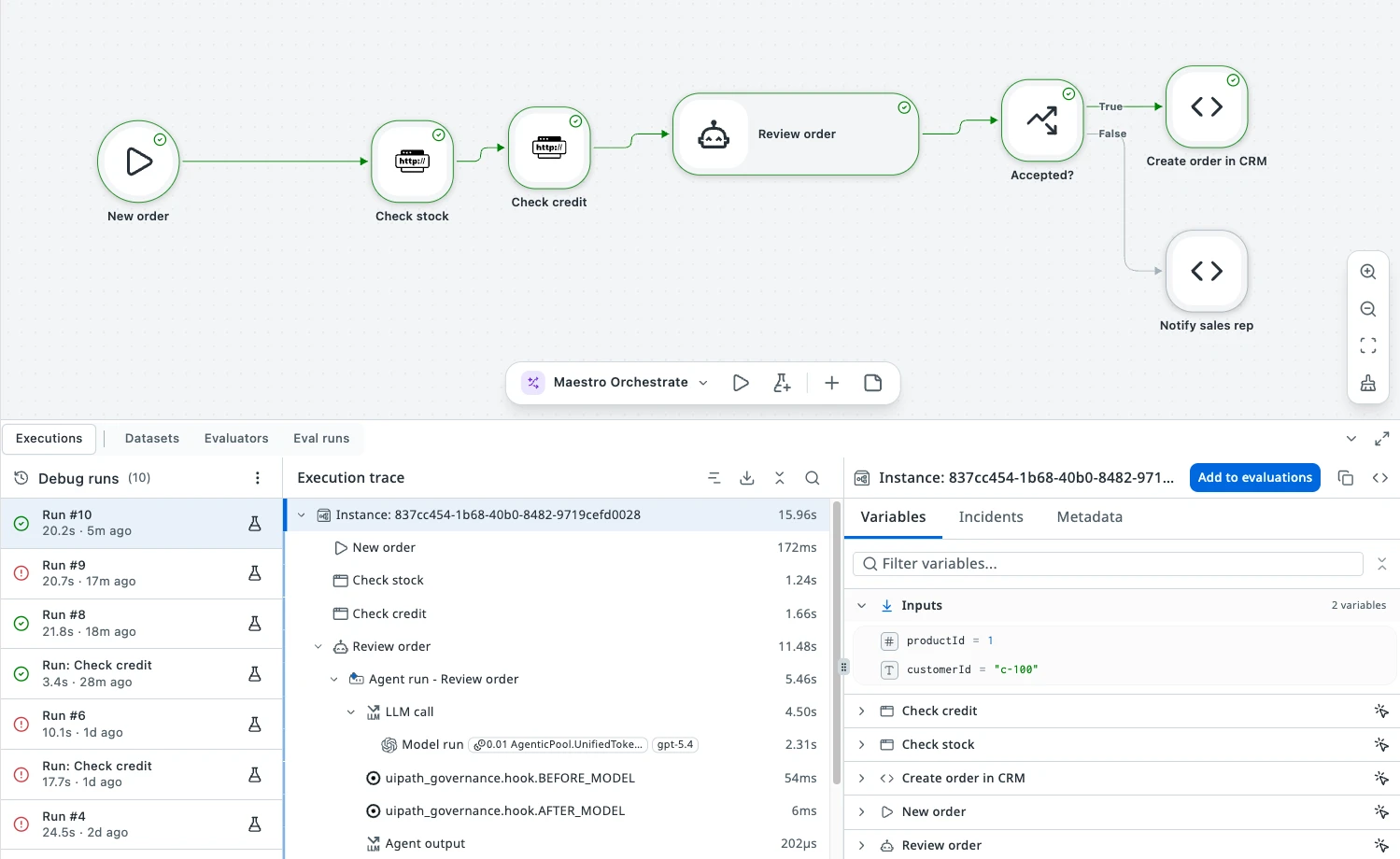Click the execution trace vertical scrollbar
The image size is (1400, 859).
point(837,644)
